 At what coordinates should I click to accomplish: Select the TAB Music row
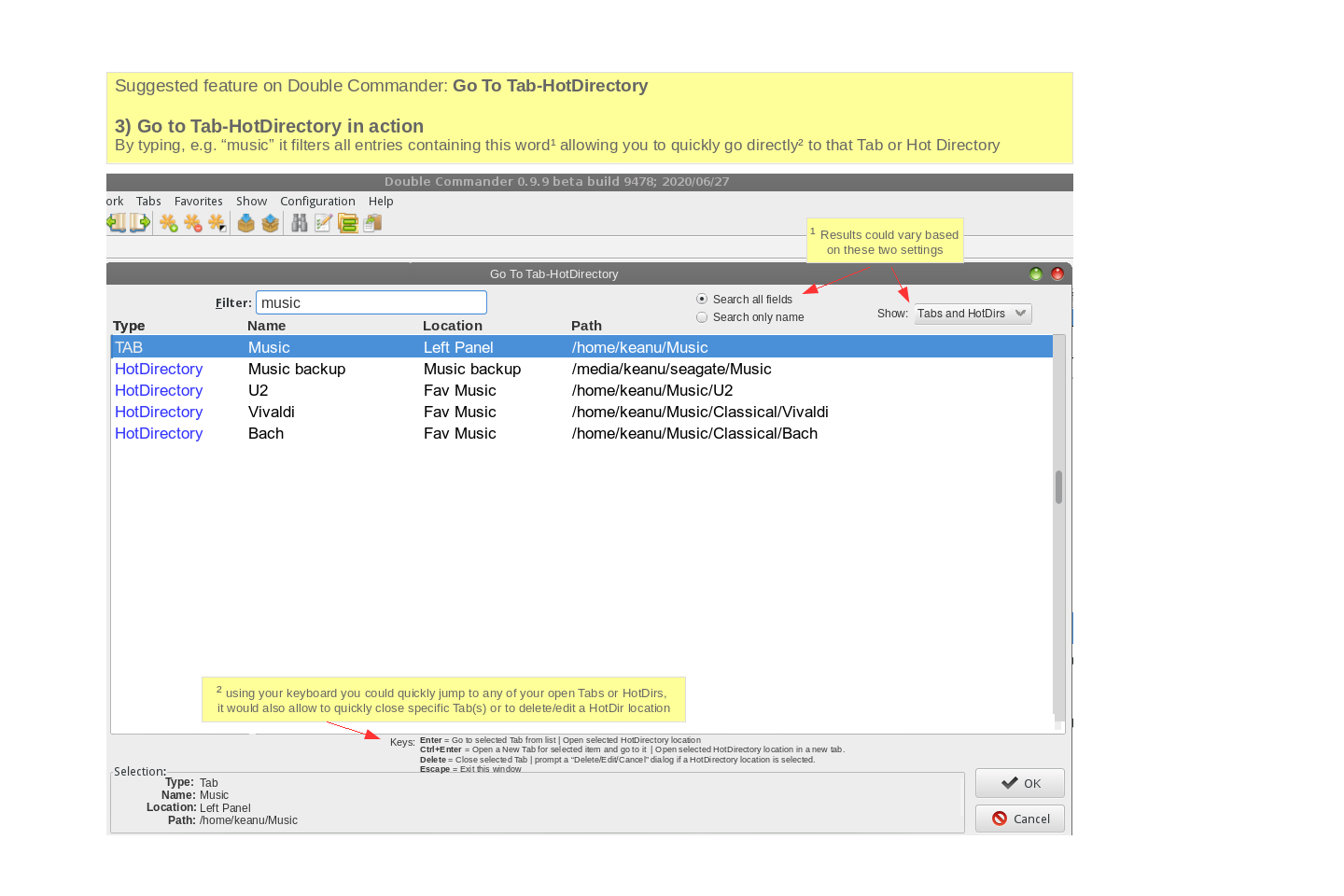pyautogui.click(x=581, y=347)
